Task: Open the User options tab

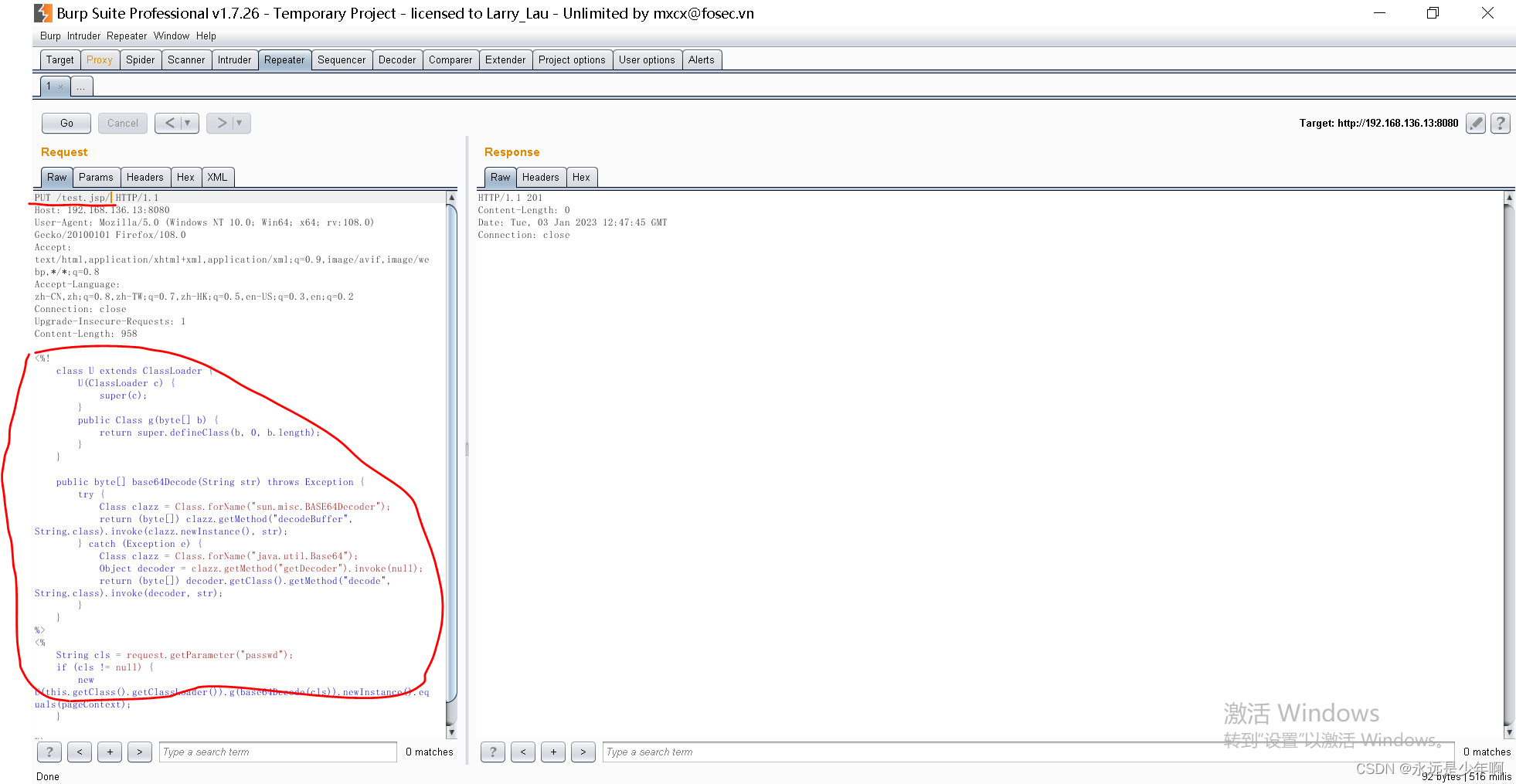Action: click(x=647, y=59)
